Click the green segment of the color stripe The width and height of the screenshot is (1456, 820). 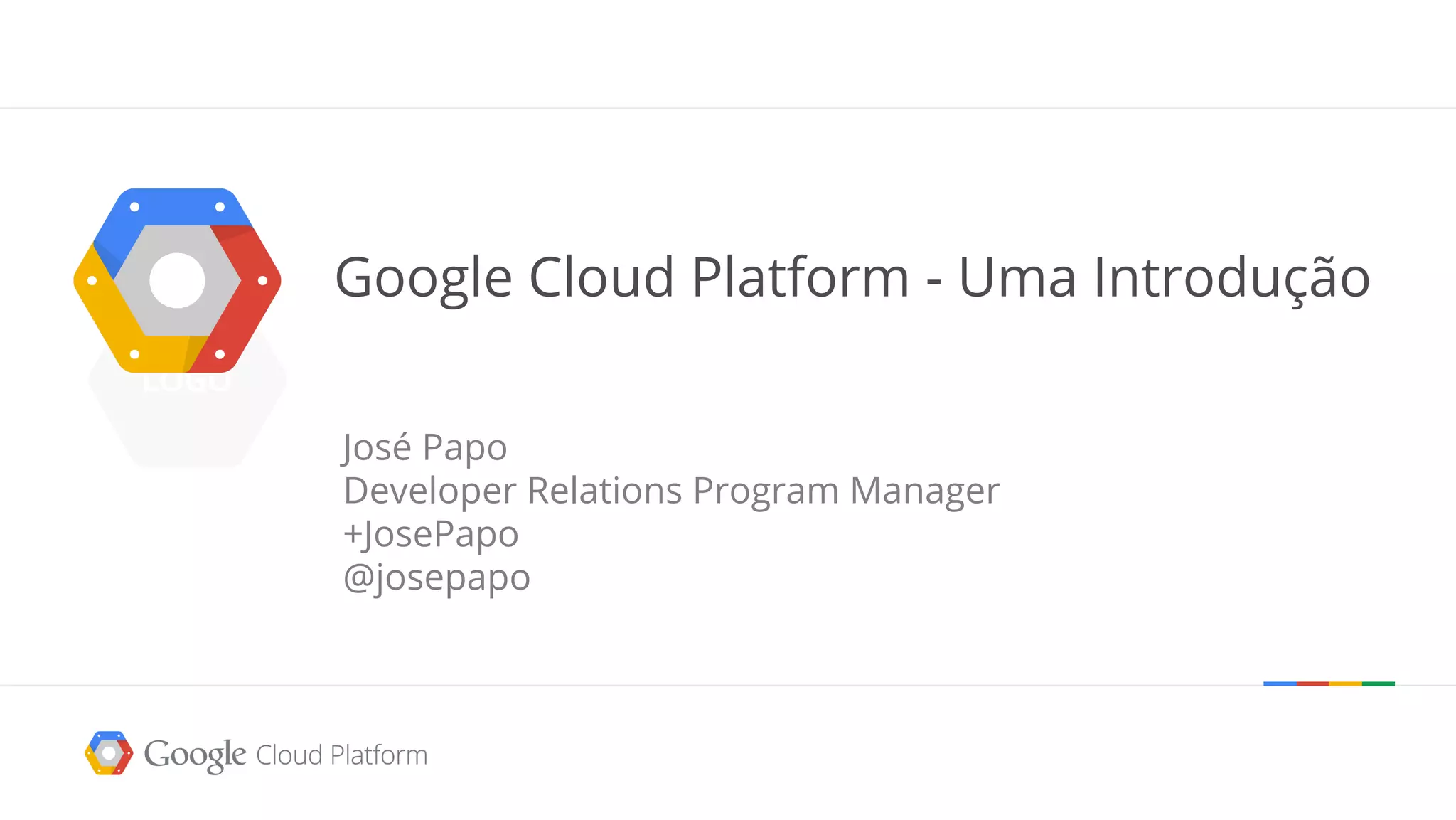point(1379,683)
